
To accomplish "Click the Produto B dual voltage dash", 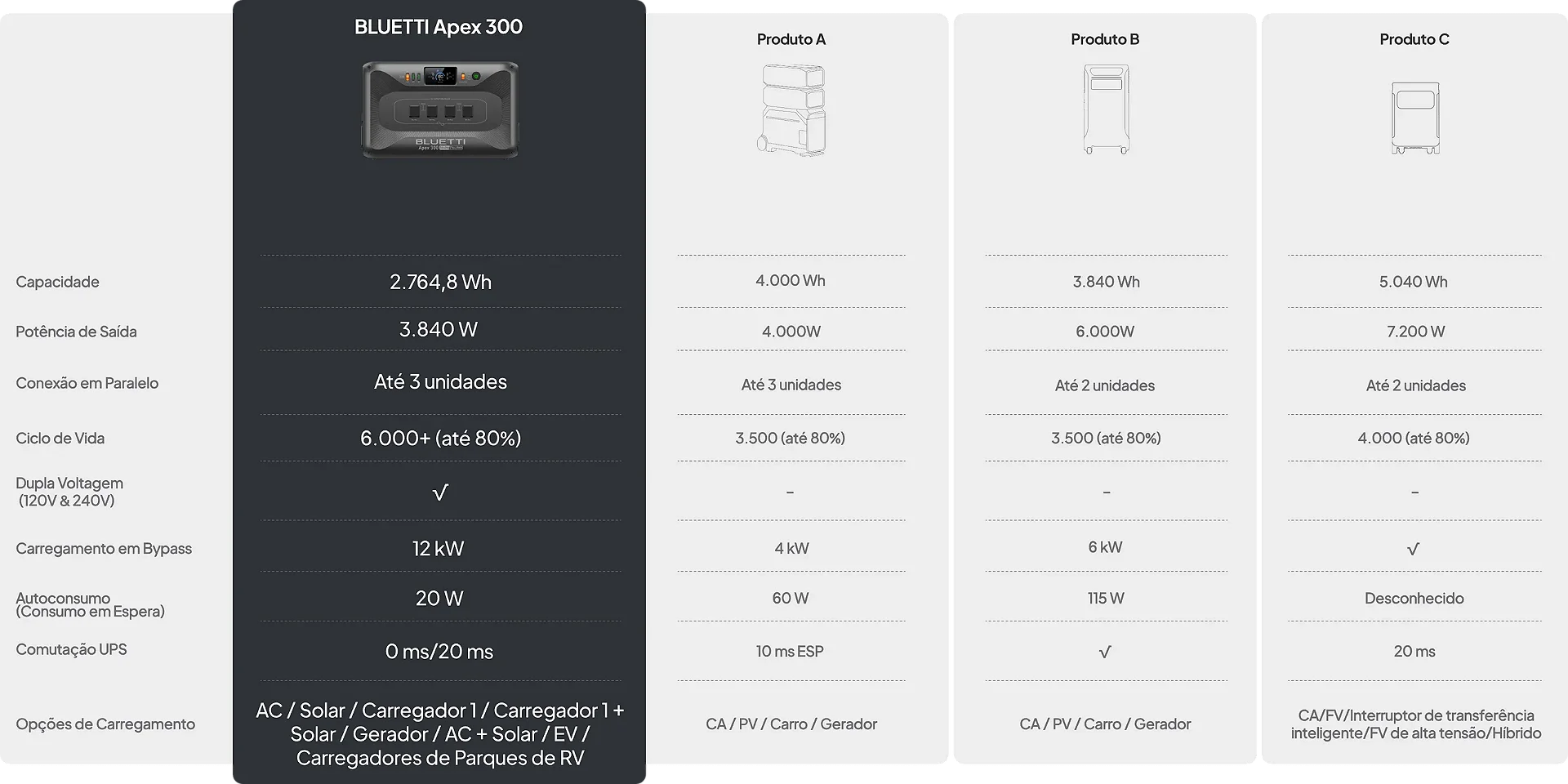I will [x=1106, y=492].
